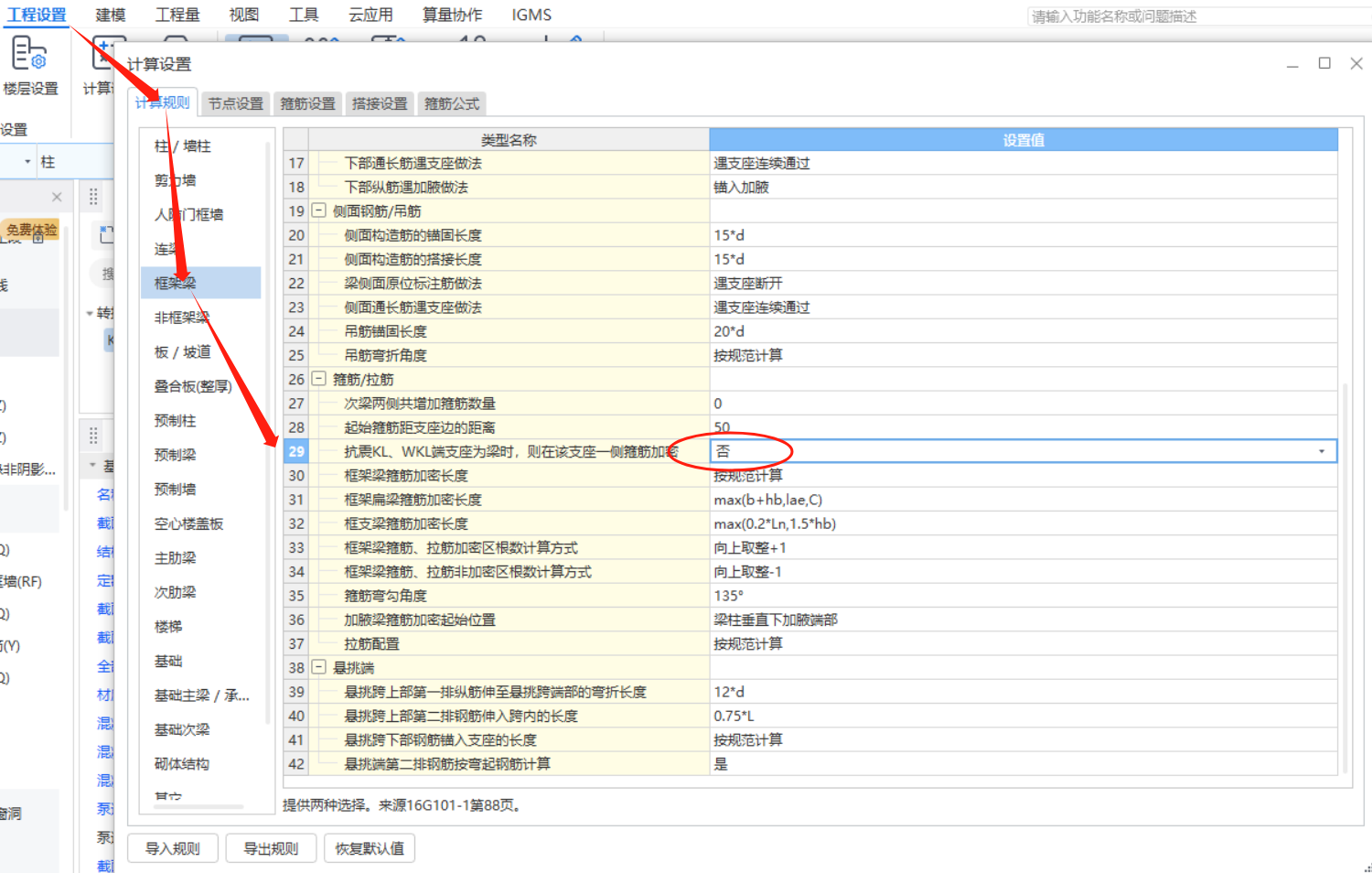Collapse the 箍筋/拉筋 group

click(319, 379)
